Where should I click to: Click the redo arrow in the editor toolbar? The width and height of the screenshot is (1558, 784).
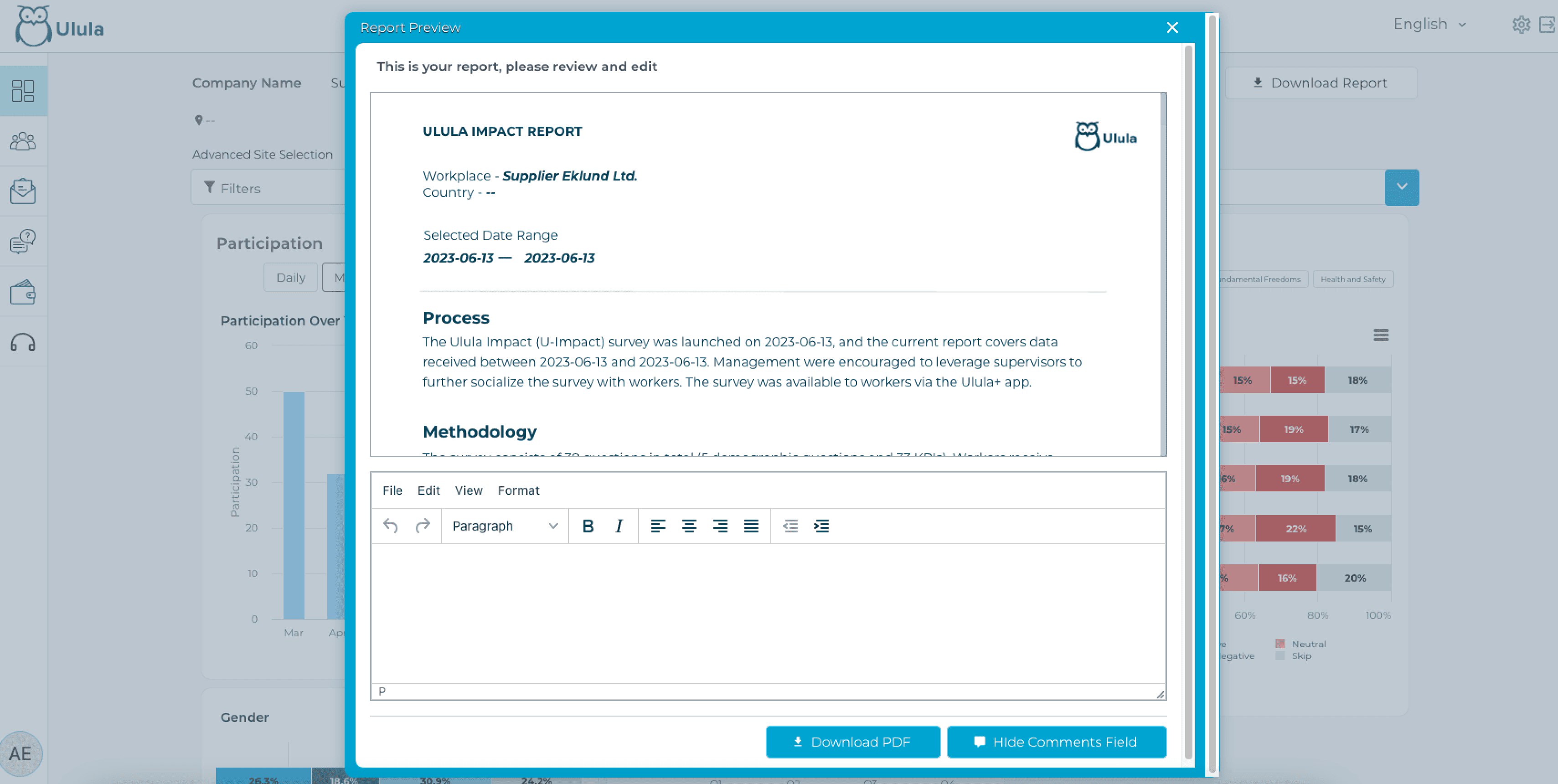(x=422, y=526)
